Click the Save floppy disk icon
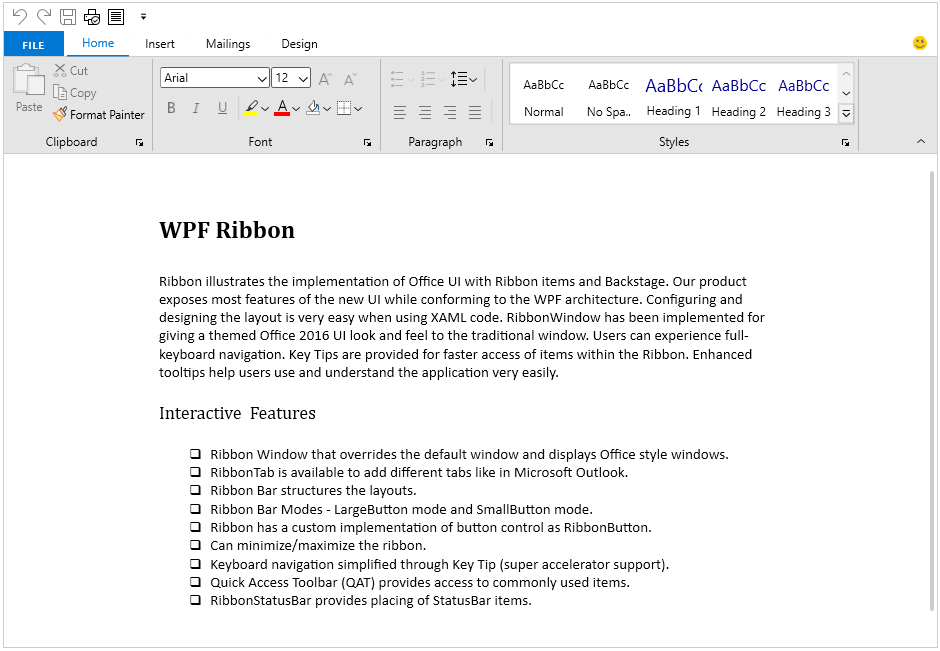This screenshot has width=940, height=651. pyautogui.click(x=68, y=16)
